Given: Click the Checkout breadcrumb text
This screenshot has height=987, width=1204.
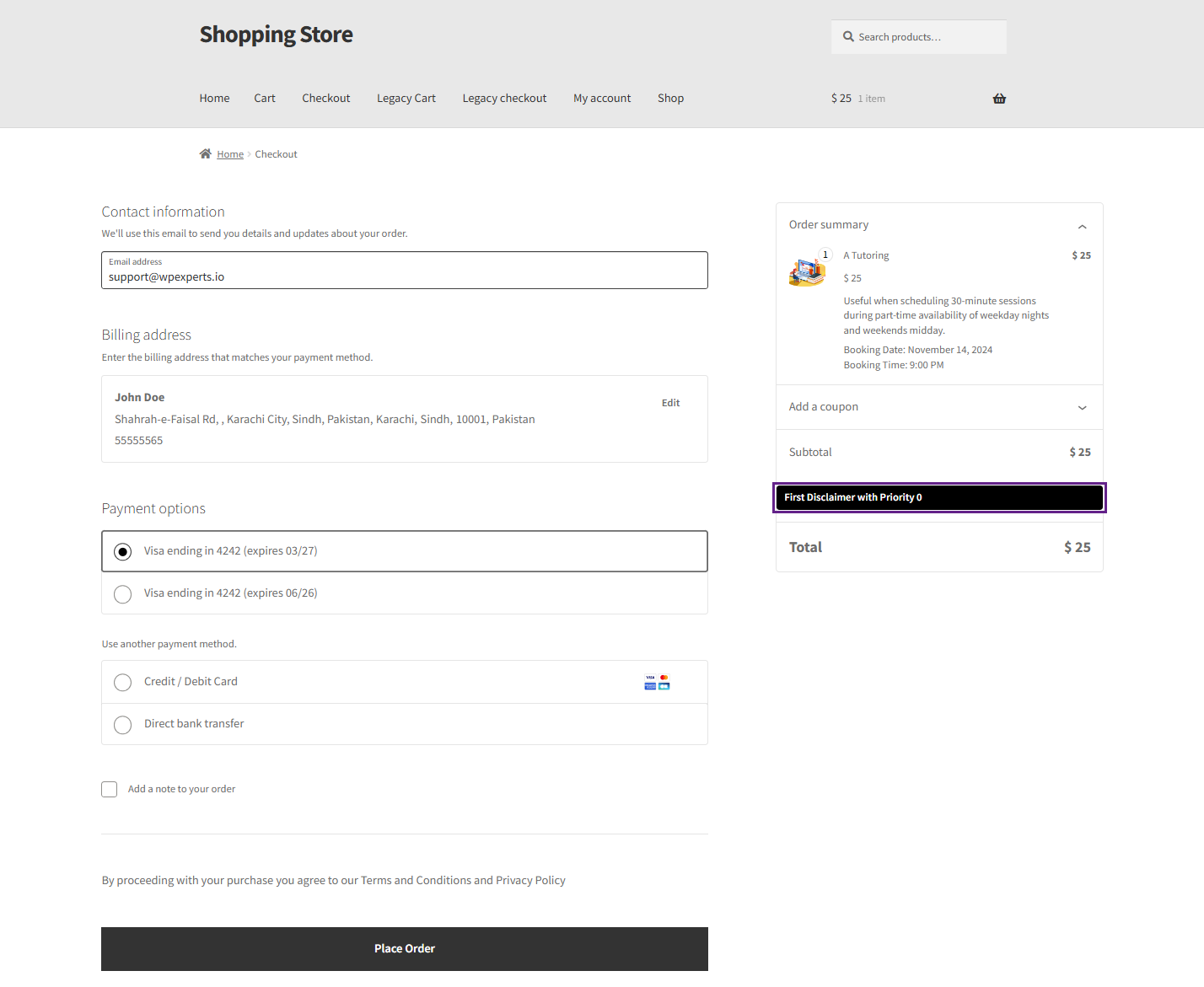Looking at the screenshot, I should point(276,154).
